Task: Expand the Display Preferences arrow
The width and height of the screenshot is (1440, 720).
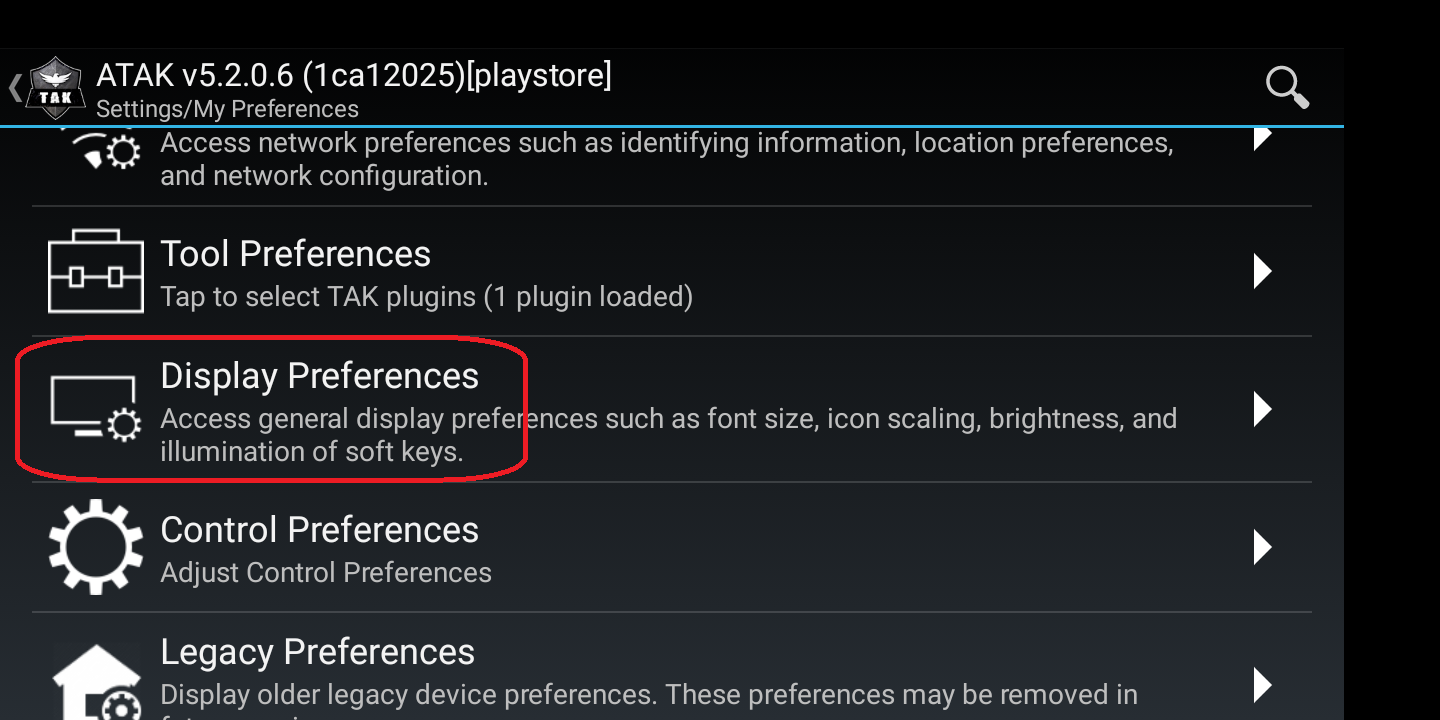Action: click(1262, 409)
